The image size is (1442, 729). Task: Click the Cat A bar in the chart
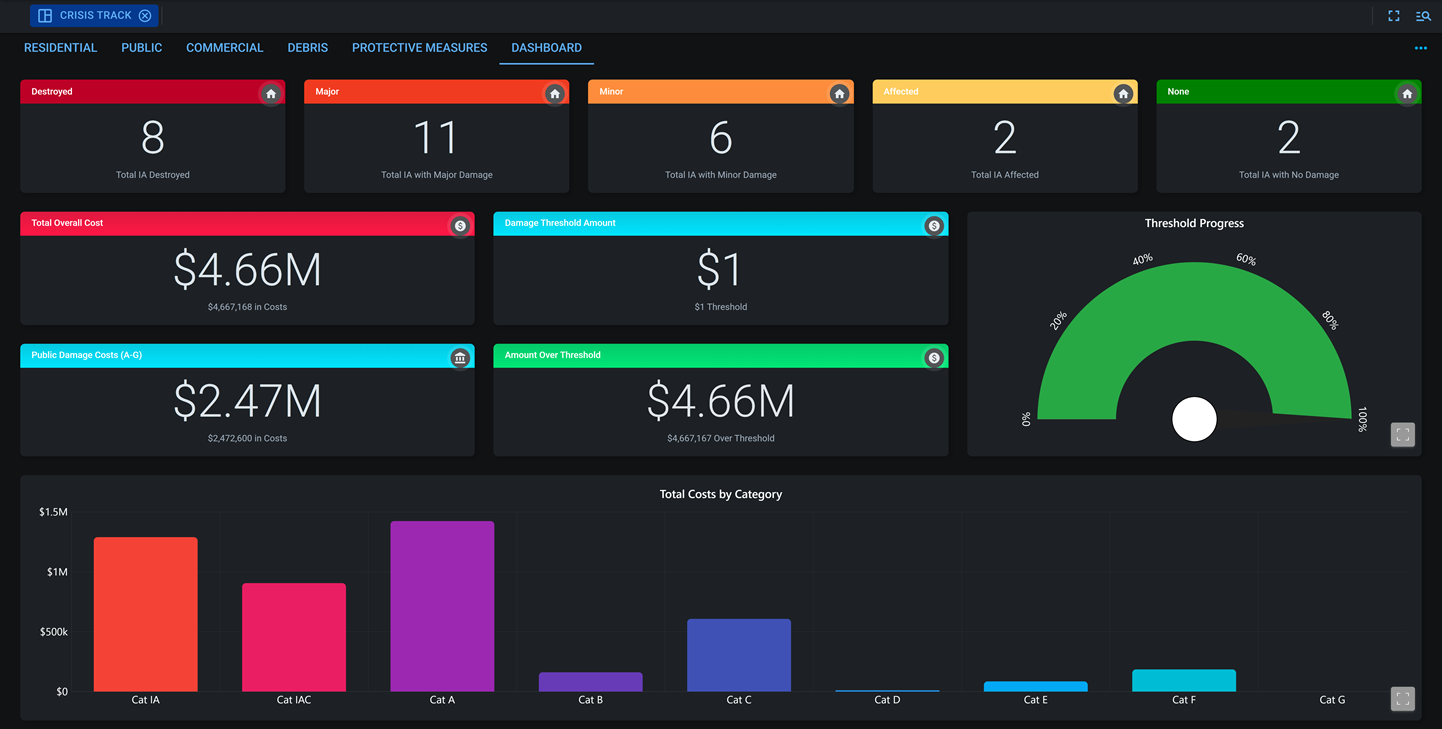442,605
